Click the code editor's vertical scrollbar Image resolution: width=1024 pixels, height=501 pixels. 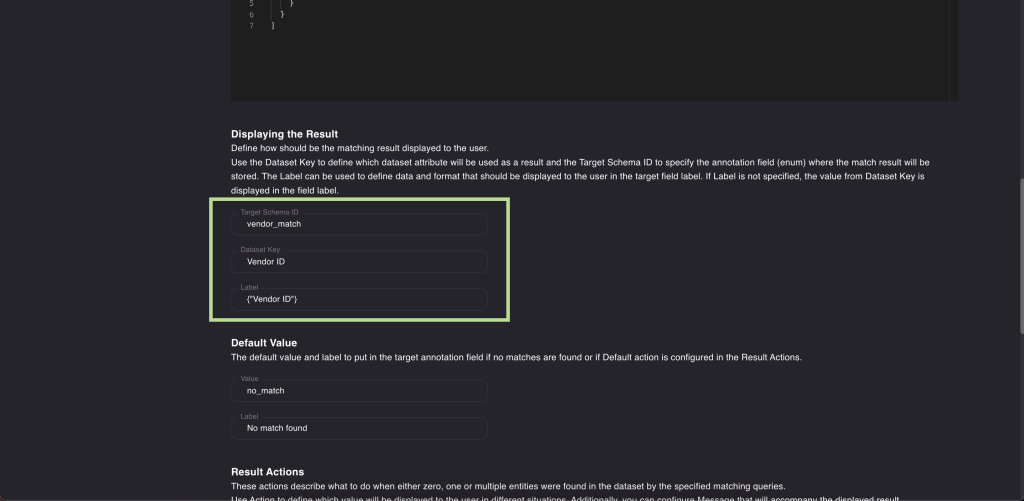coord(953,50)
